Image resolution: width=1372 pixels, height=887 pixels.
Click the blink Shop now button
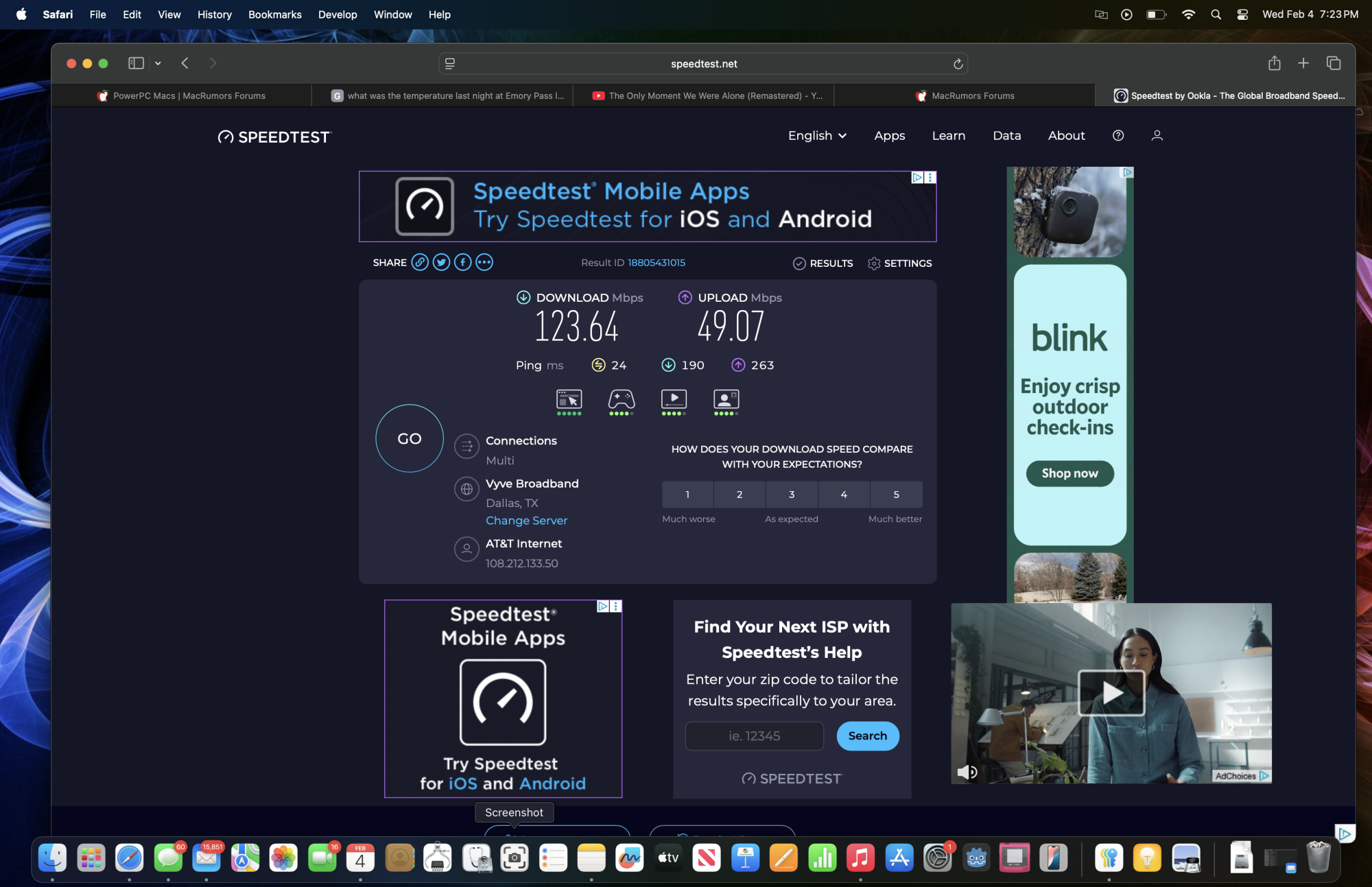coord(1070,473)
